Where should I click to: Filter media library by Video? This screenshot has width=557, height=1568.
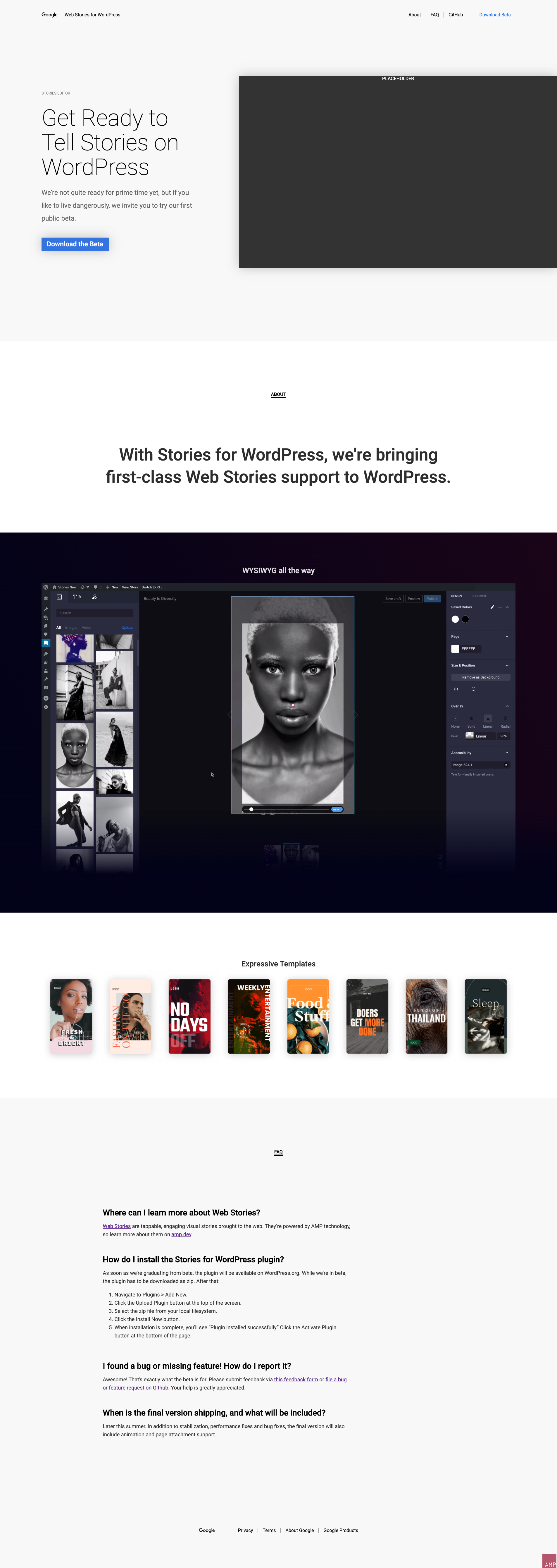tap(86, 628)
